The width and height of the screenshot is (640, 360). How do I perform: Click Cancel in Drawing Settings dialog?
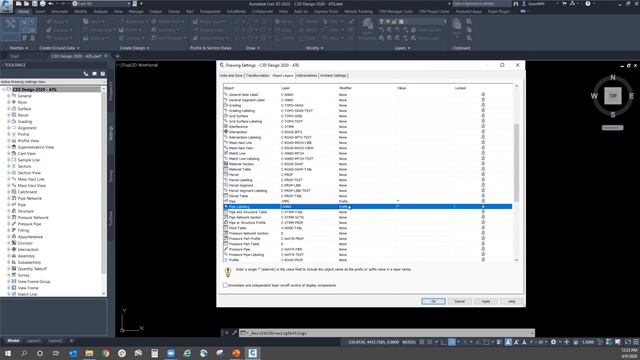(459, 301)
